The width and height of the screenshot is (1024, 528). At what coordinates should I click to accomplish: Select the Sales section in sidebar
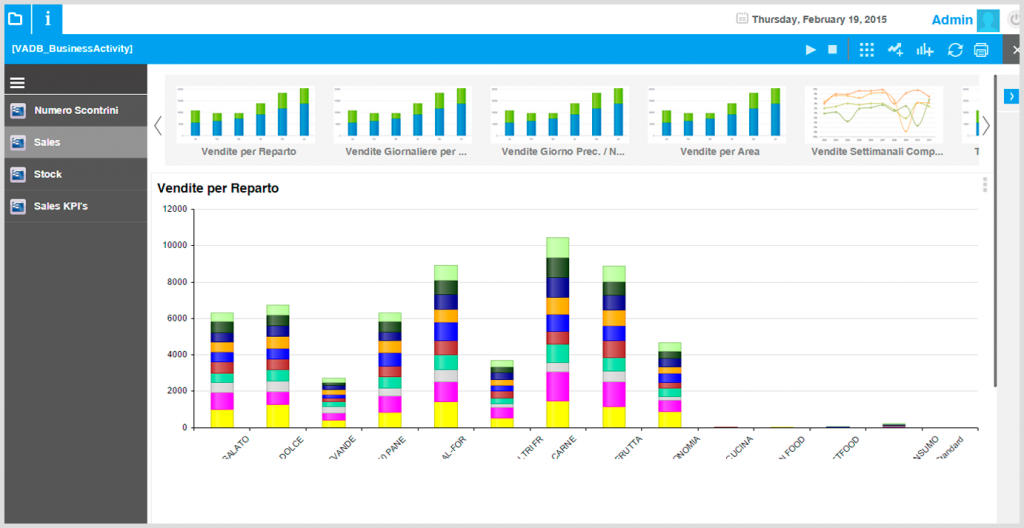76,142
